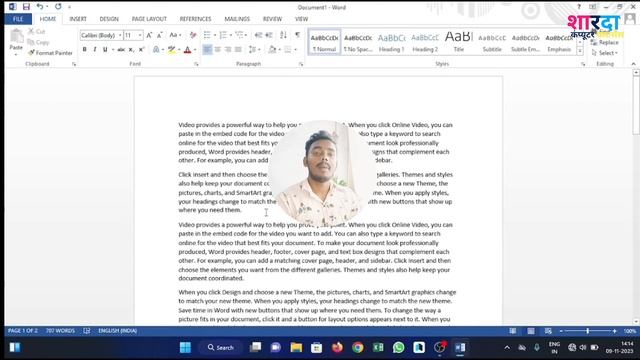Increase font size with Grow Font icon
640x360 pixels.
point(149,35)
